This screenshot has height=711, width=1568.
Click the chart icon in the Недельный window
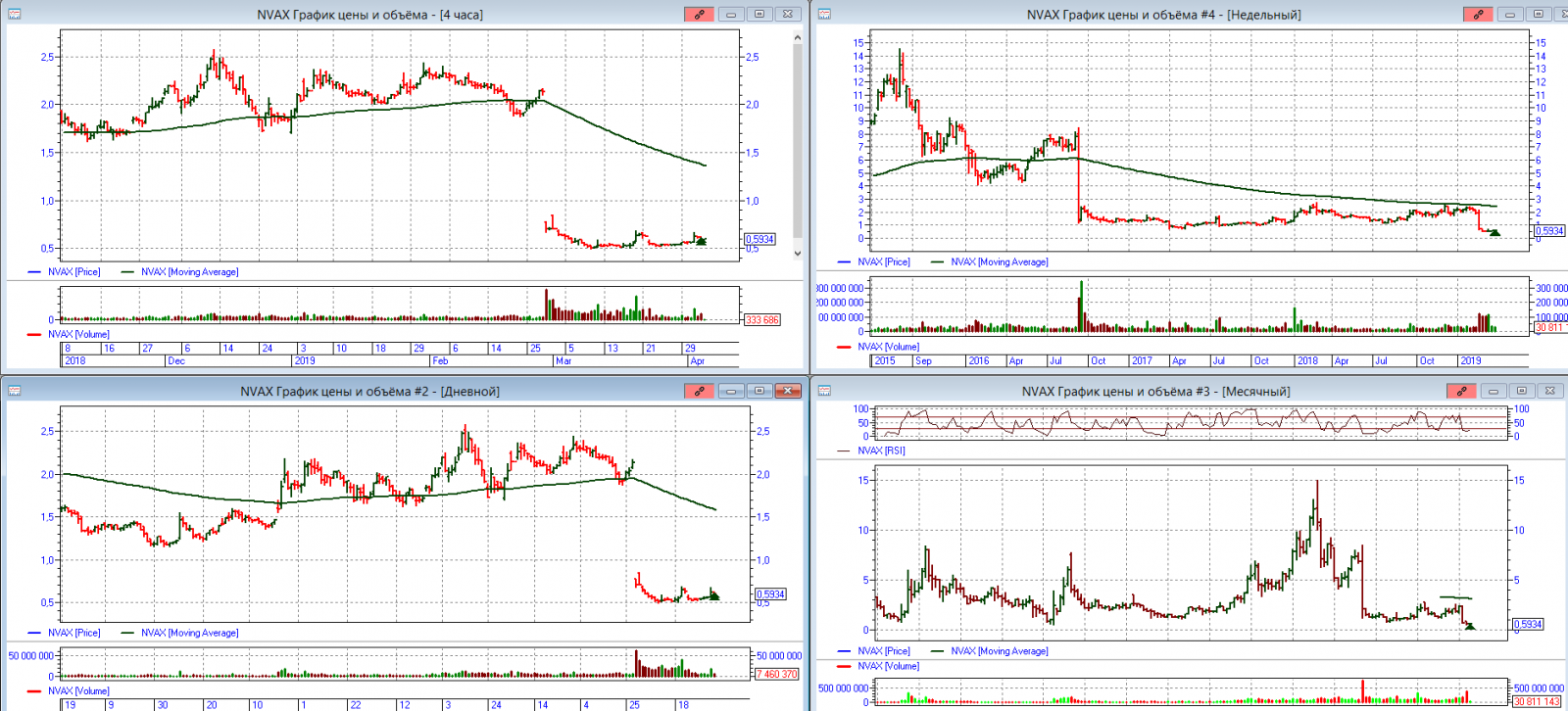point(824,14)
